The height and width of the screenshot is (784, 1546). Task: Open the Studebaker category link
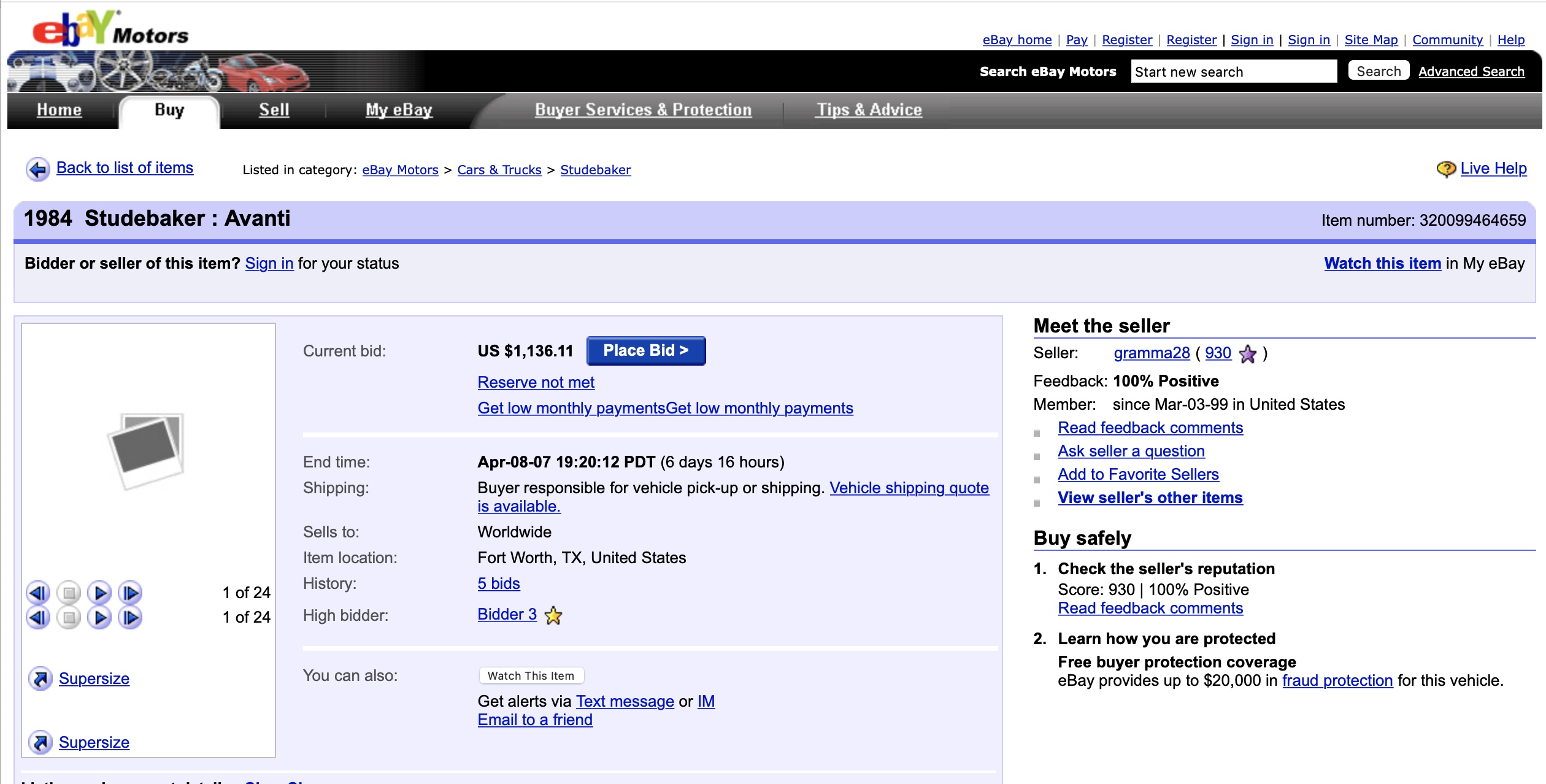(x=595, y=170)
